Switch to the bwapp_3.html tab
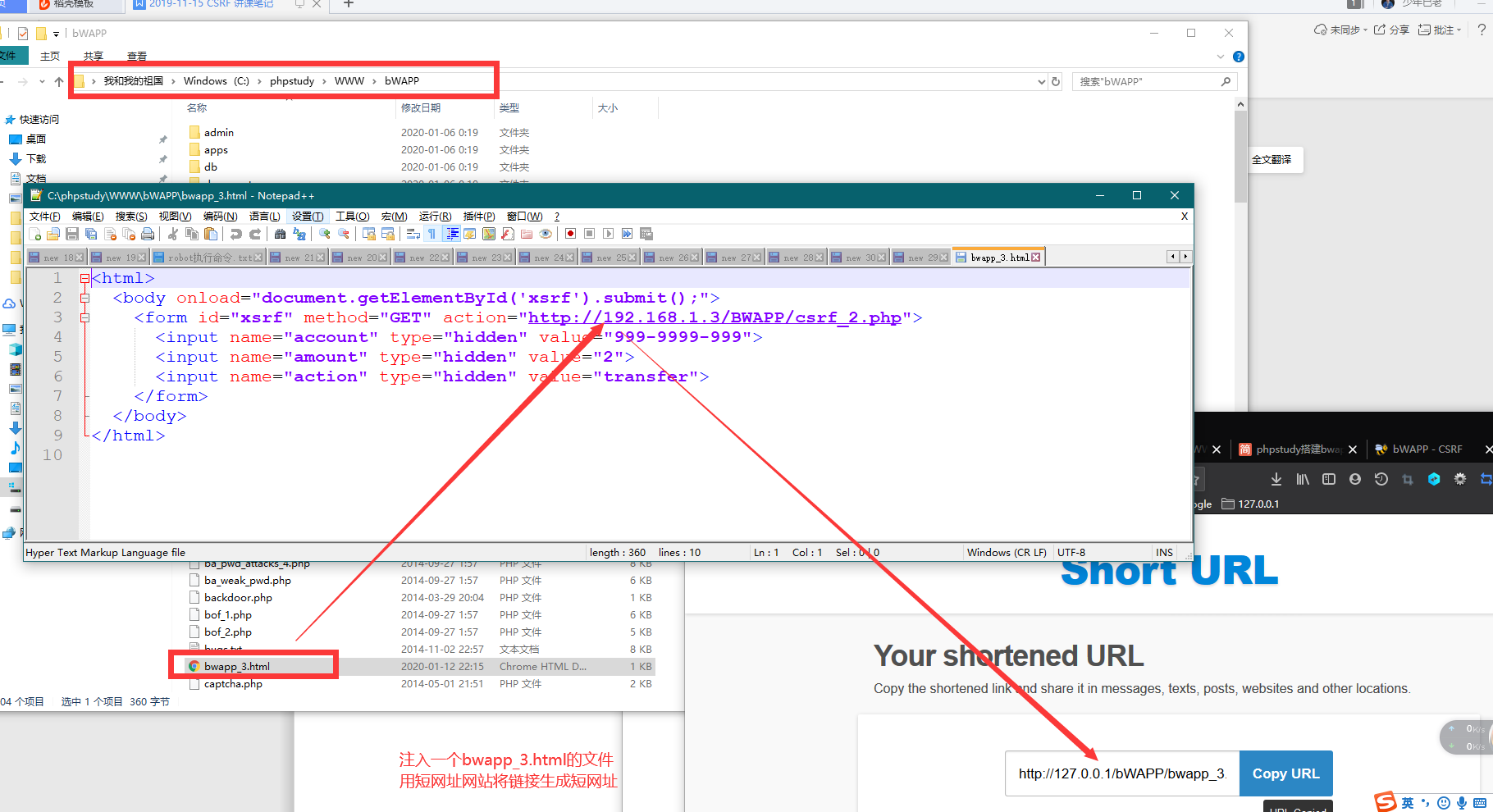Screen dimensions: 1493x812 [x=998, y=257]
